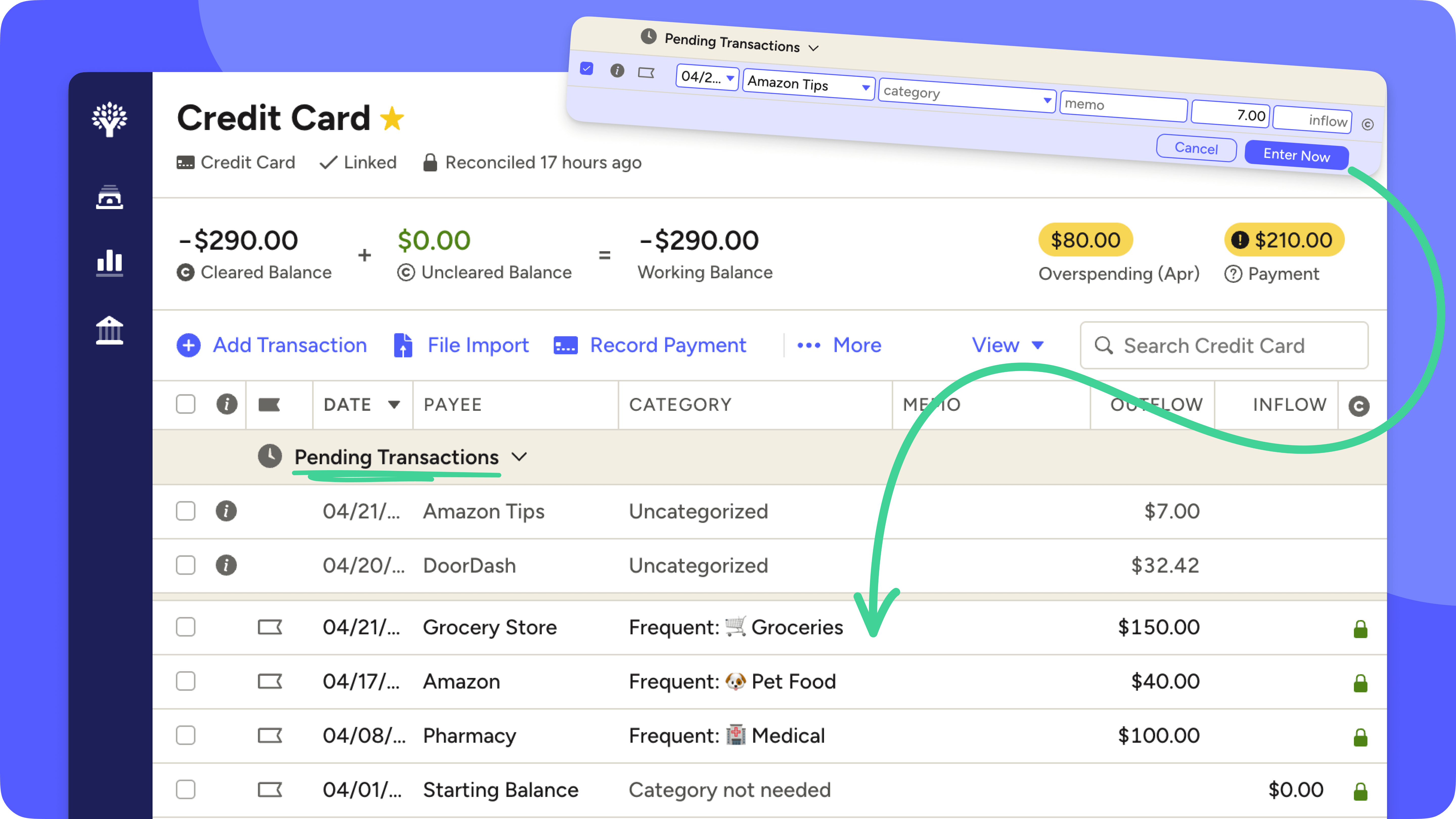Open the YNAB tree logo in sidebar

(x=109, y=119)
